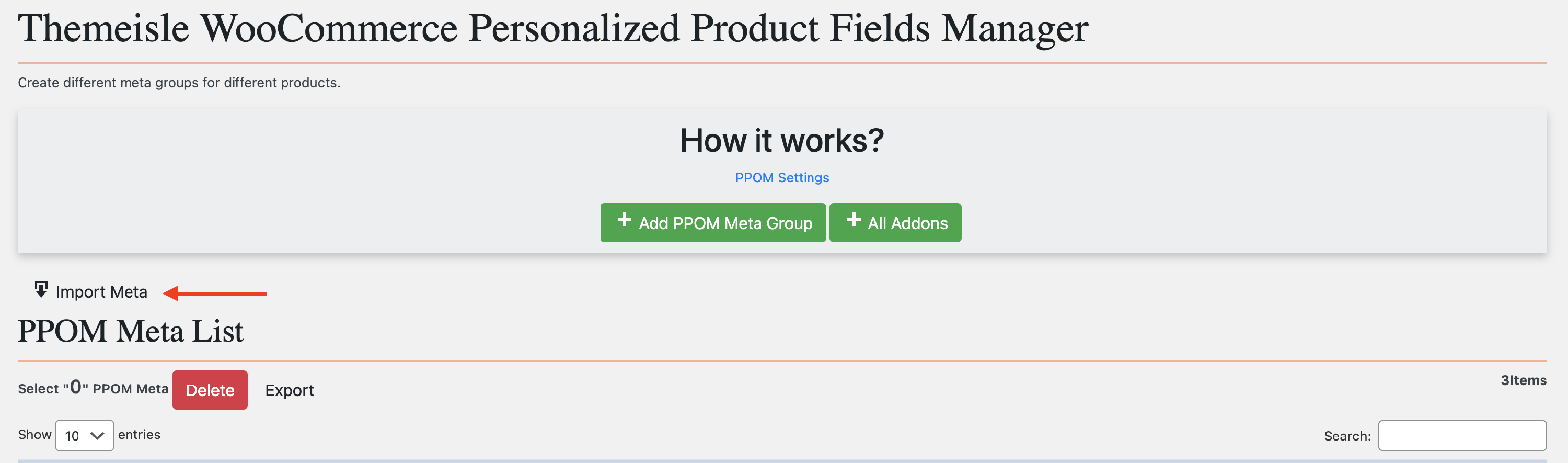
Task: Trigger the Import Meta action
Action: pos(101,291)
